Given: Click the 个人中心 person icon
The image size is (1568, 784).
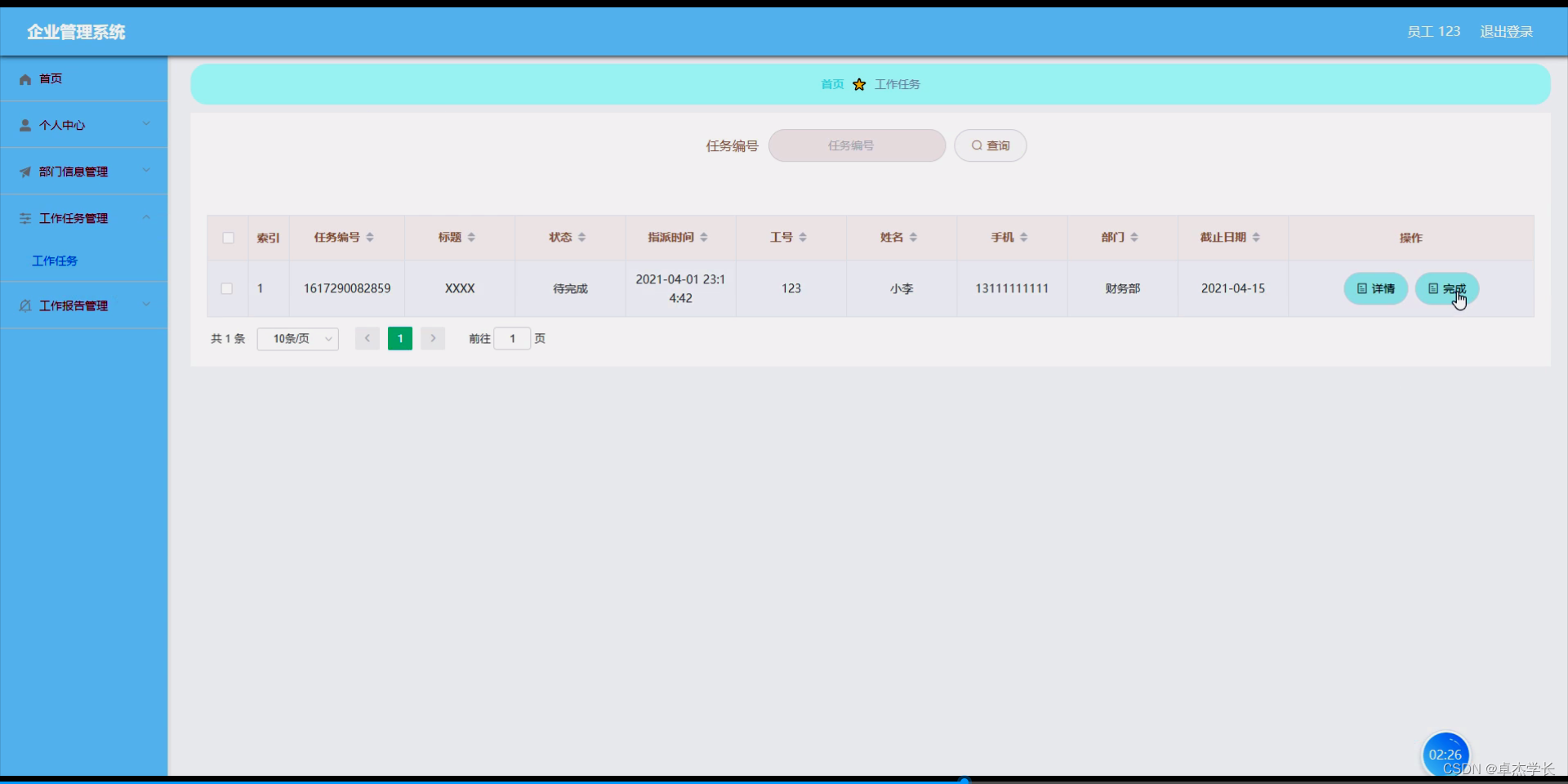Looking at the screenshot, I should pyautogui.click(x=24, y=125).
